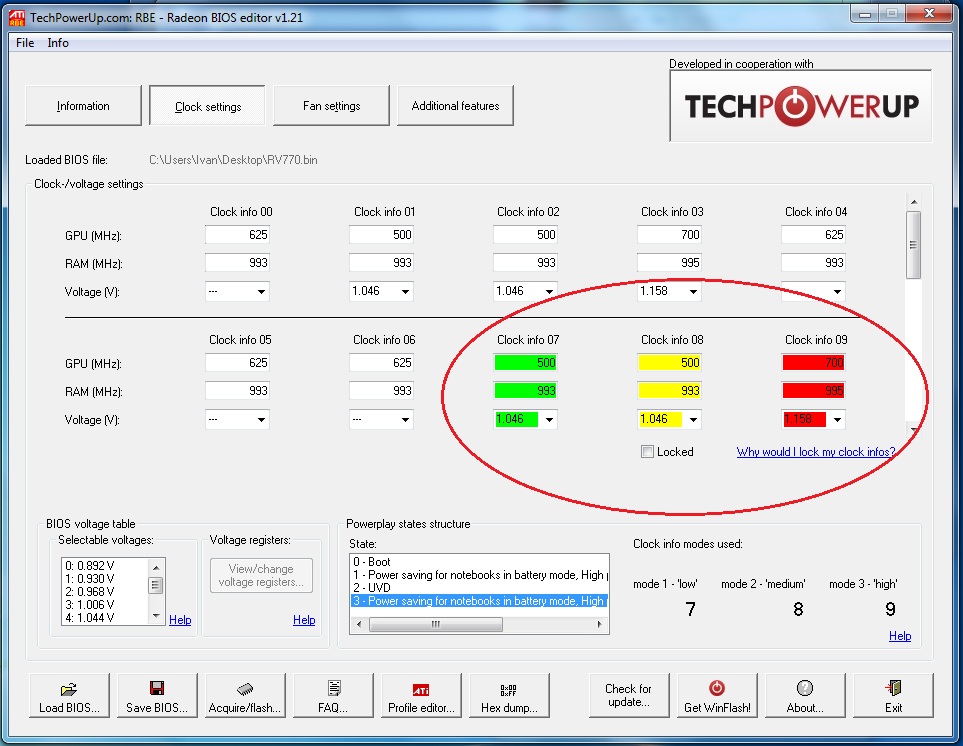Enable the Locked checkbox

[x=648, y=452]
